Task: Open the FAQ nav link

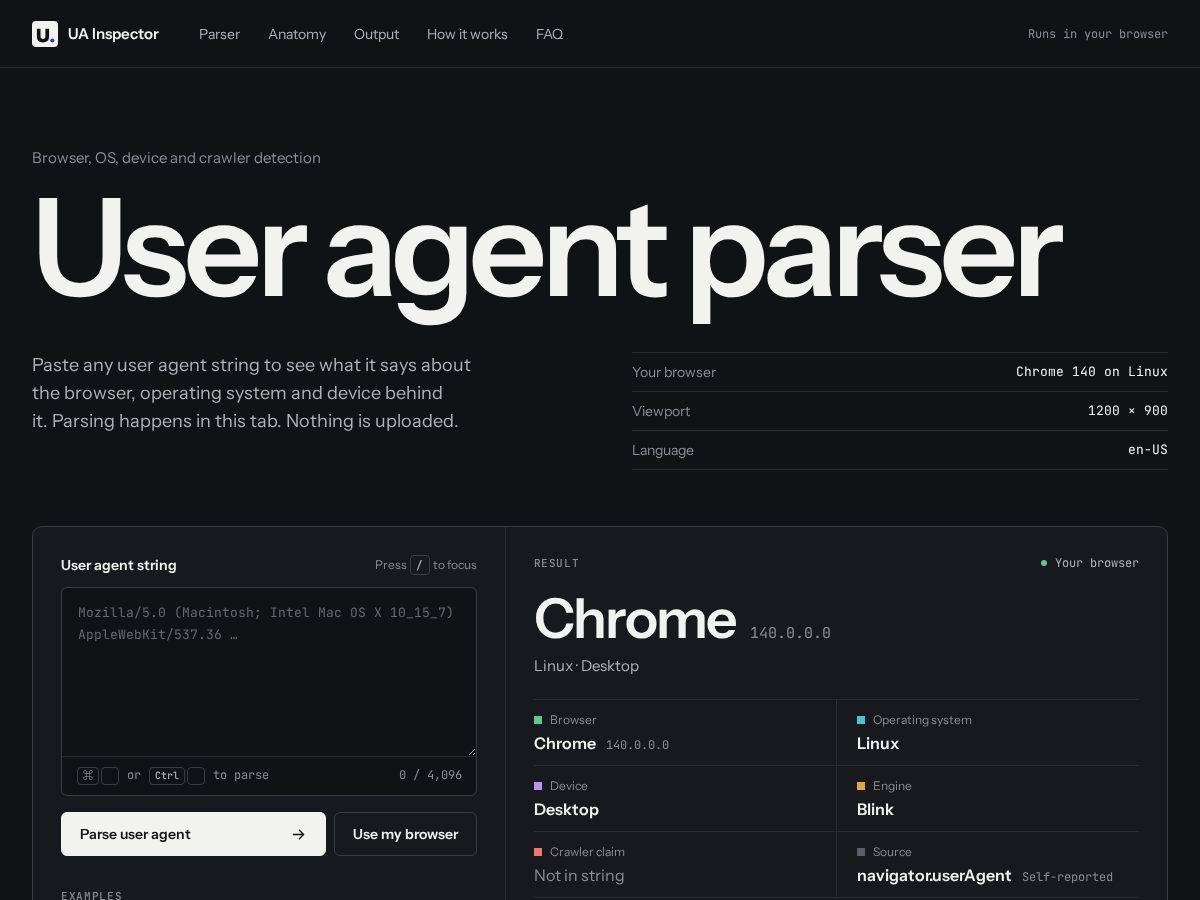Action: tap(549, 34)
